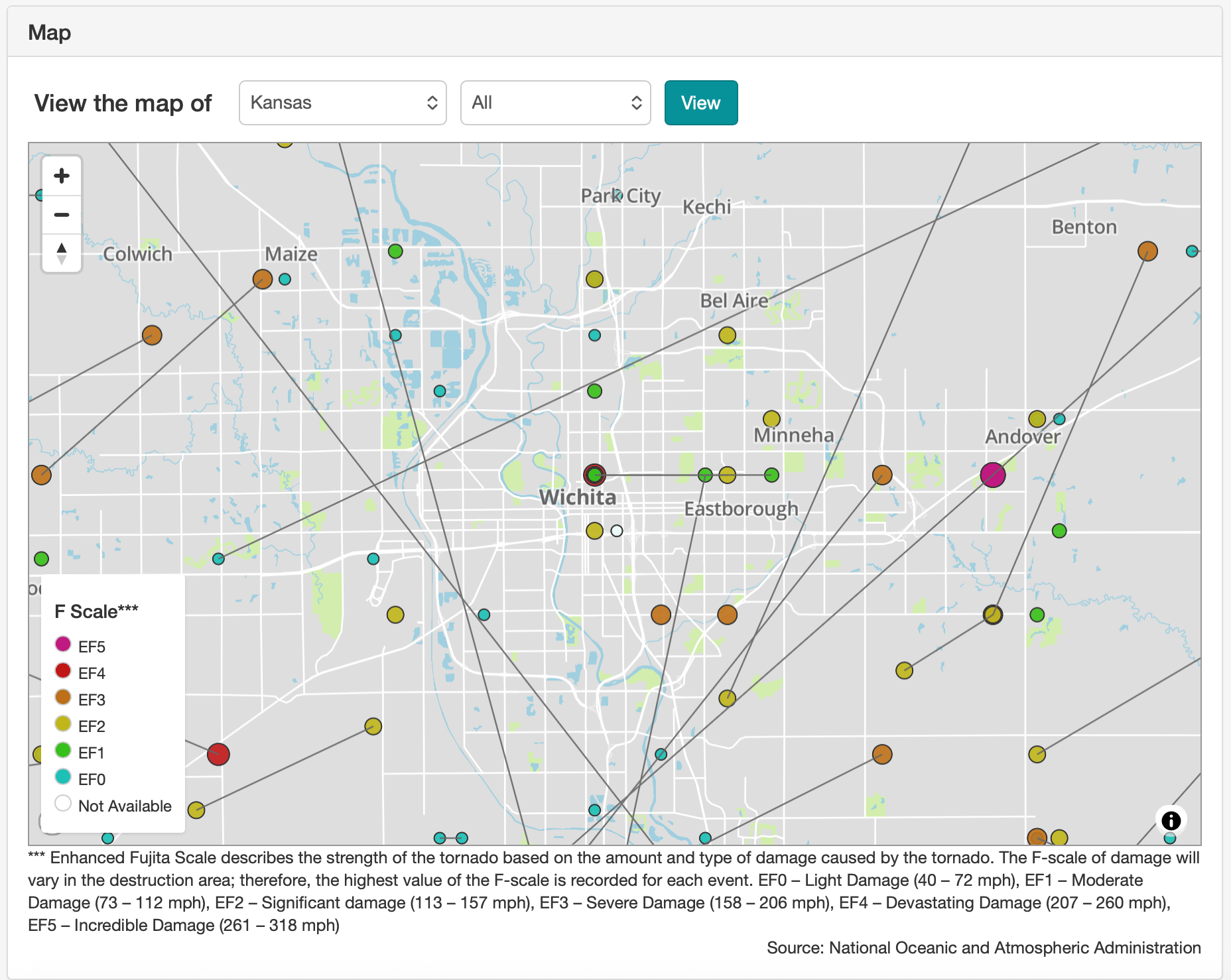This screenshot has width=1231, height=980.
Task: Click the Not Available legend entry
Action: click(x=113, y=805)
